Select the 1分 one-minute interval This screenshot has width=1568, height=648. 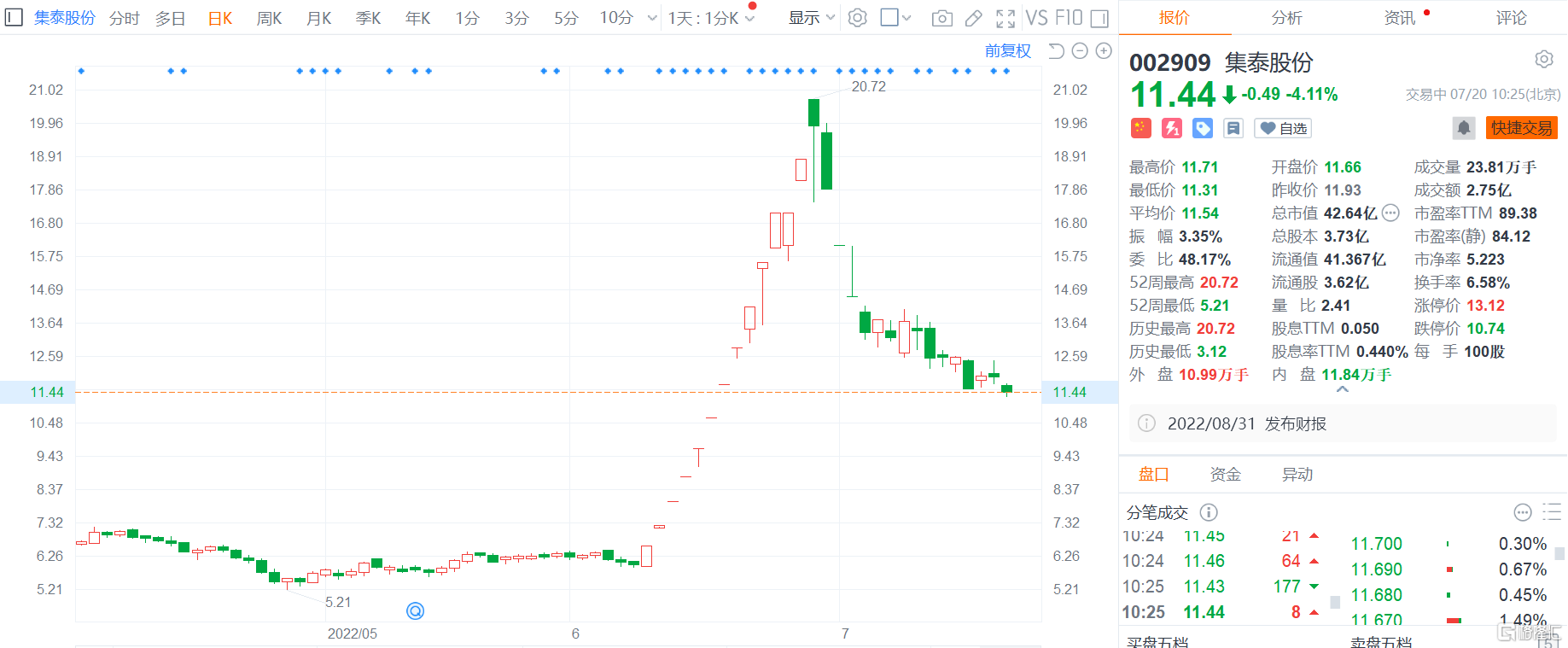pyautogui.click(x=467, y=18)
